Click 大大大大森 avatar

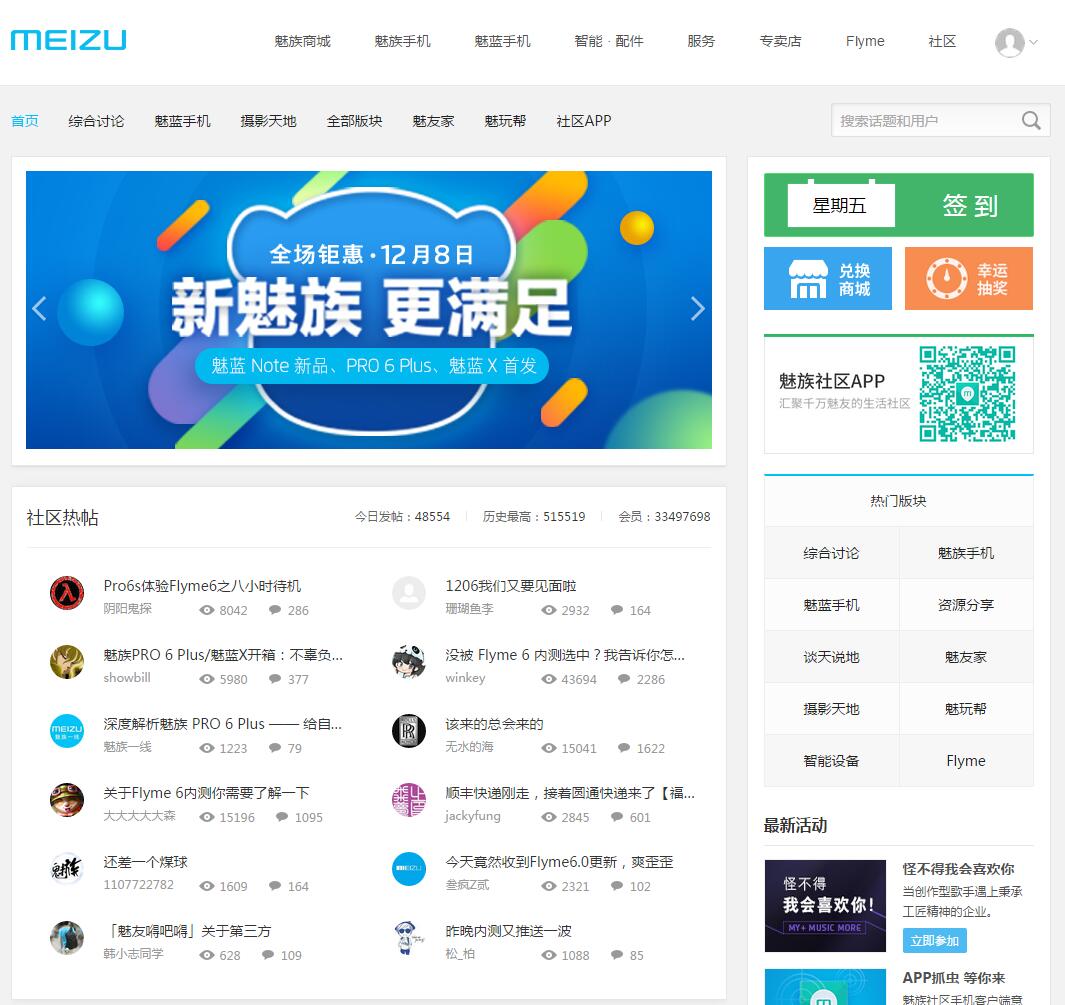coord(67,800)
